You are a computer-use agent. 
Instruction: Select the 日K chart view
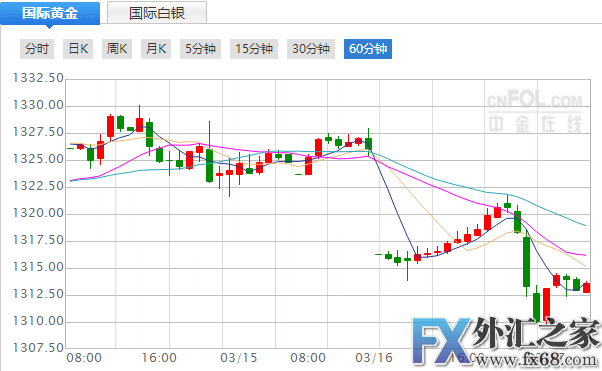pyautogui.click(x=78, y=49)
